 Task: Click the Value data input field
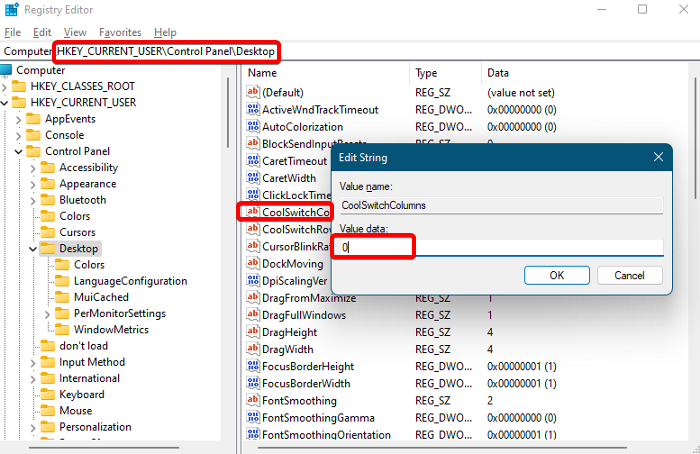click(501, 247)
